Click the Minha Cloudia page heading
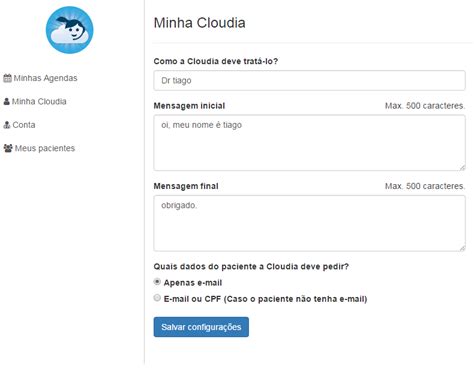This screenshot has width=474, height=375. coord(199,23)
